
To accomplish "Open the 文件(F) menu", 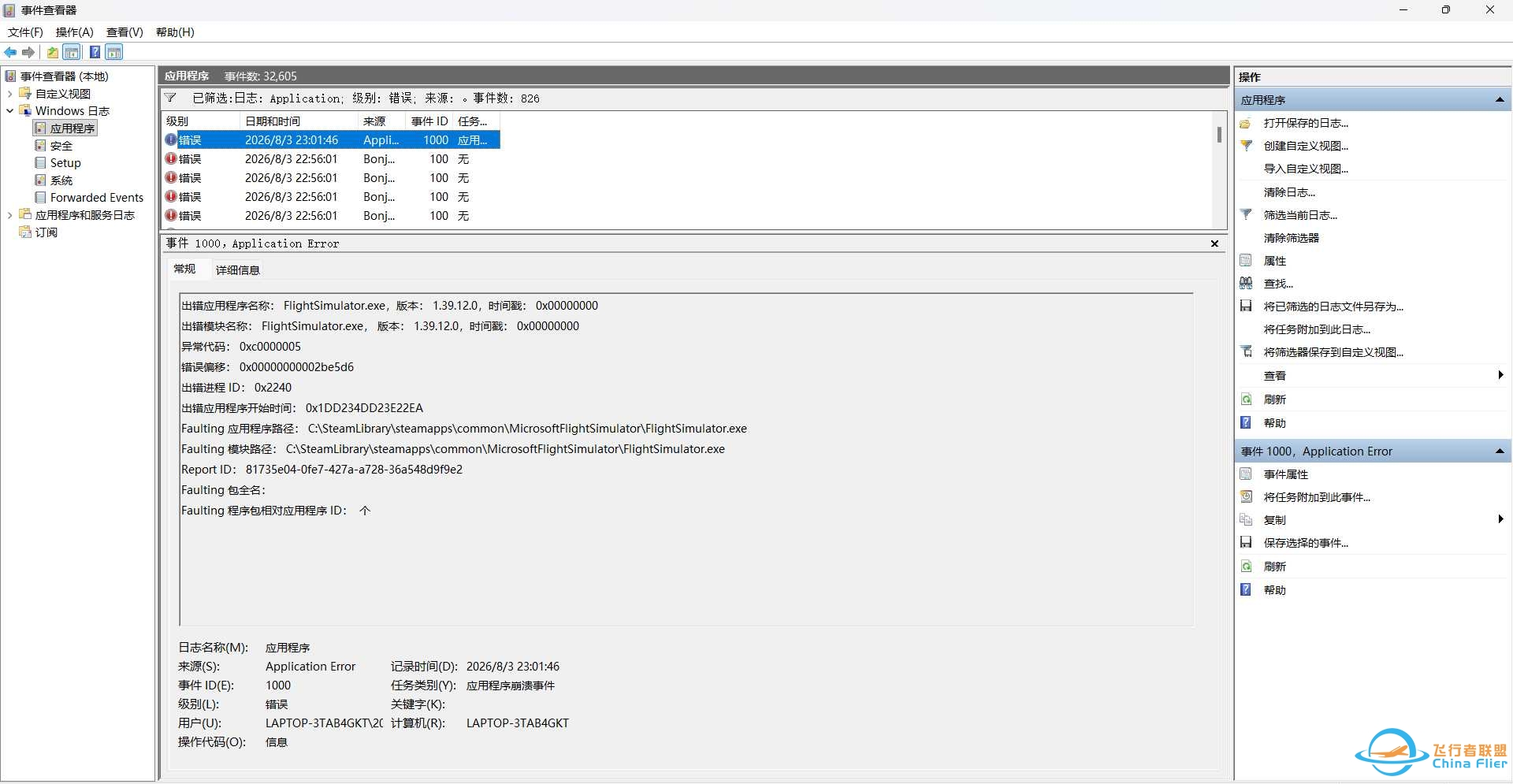I will click(25, 32).
